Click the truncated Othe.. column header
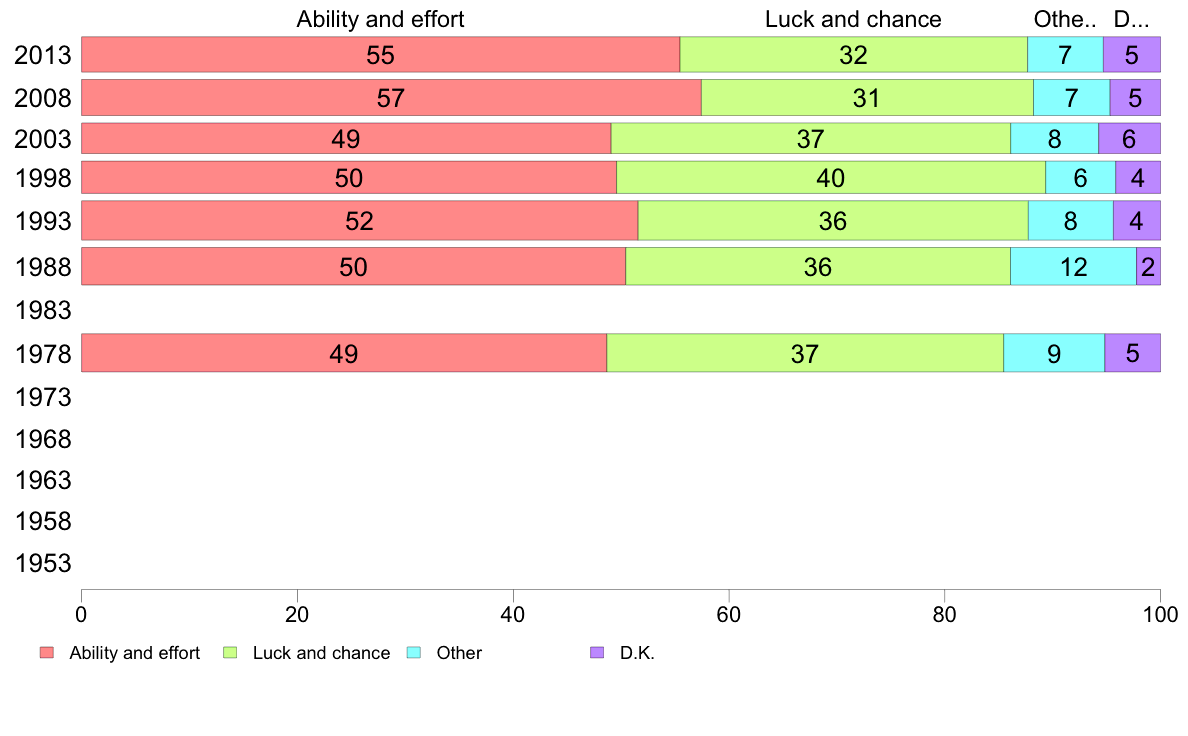Screen dimensions: 1188x736 click(1065, 19)
